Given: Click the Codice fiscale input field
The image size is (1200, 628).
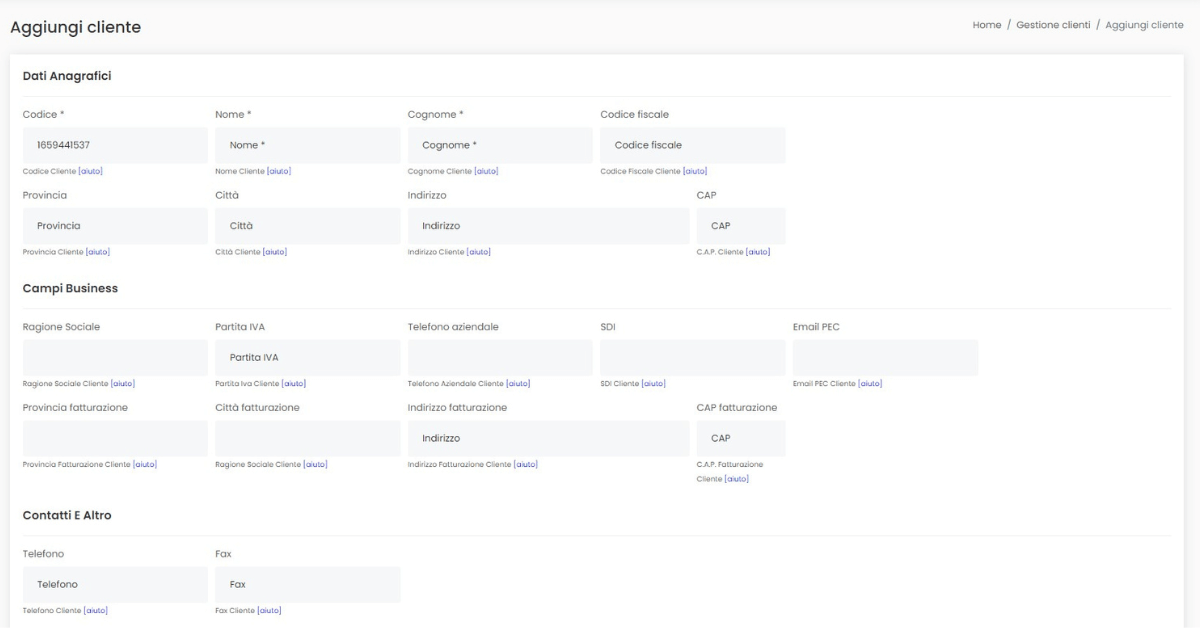Looking at the screenshot, I should [x=693, y=145].
